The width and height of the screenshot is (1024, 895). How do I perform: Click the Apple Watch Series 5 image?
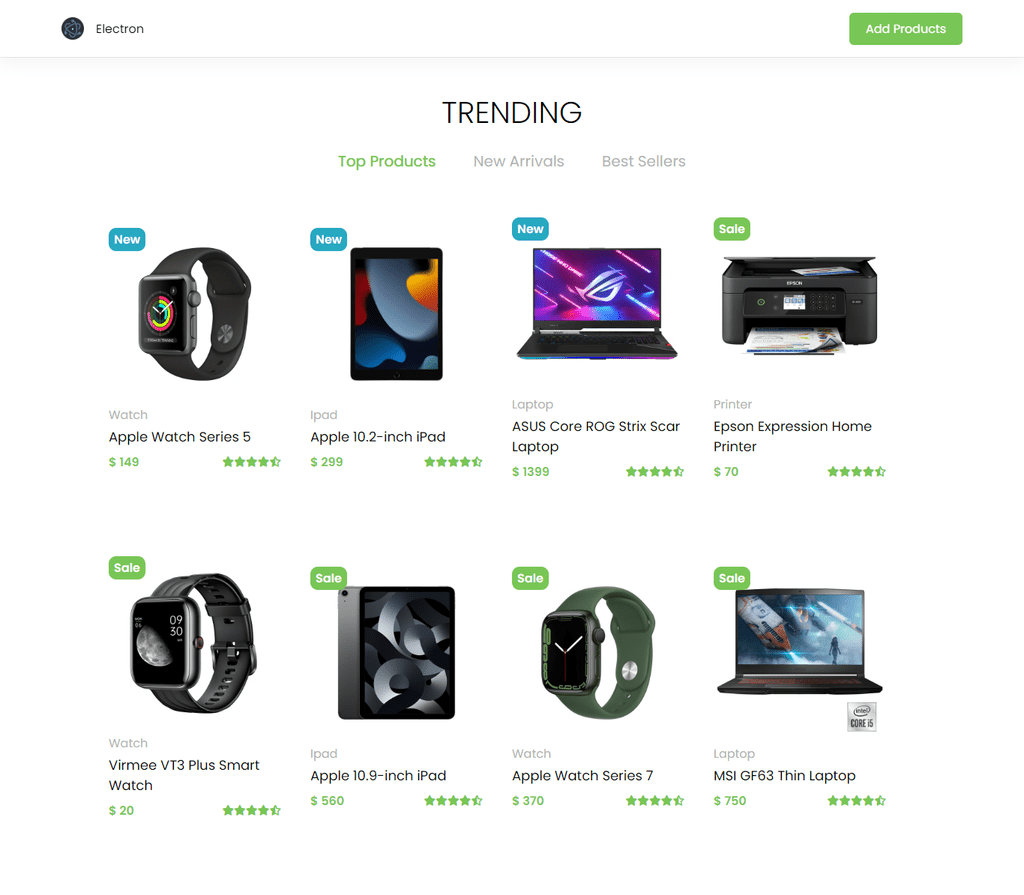[195, 314]
